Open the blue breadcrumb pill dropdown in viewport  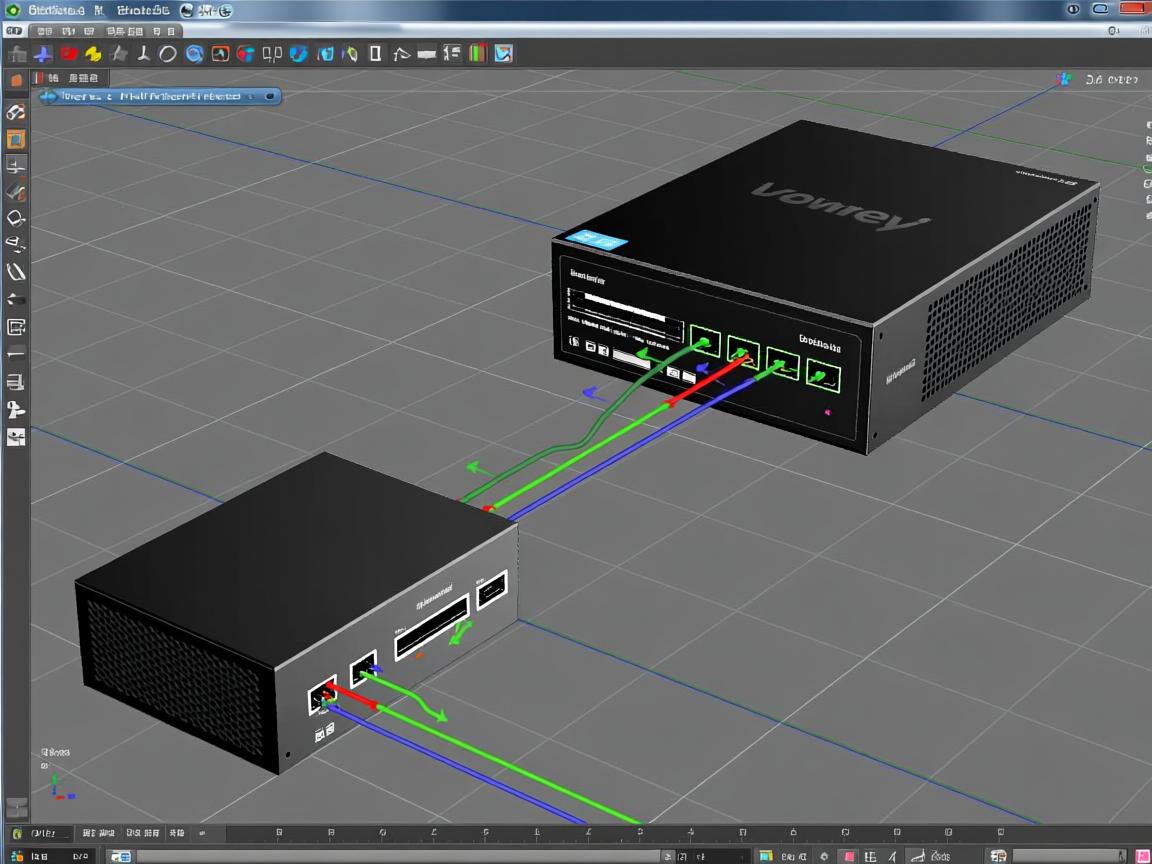tap(158, 97)
